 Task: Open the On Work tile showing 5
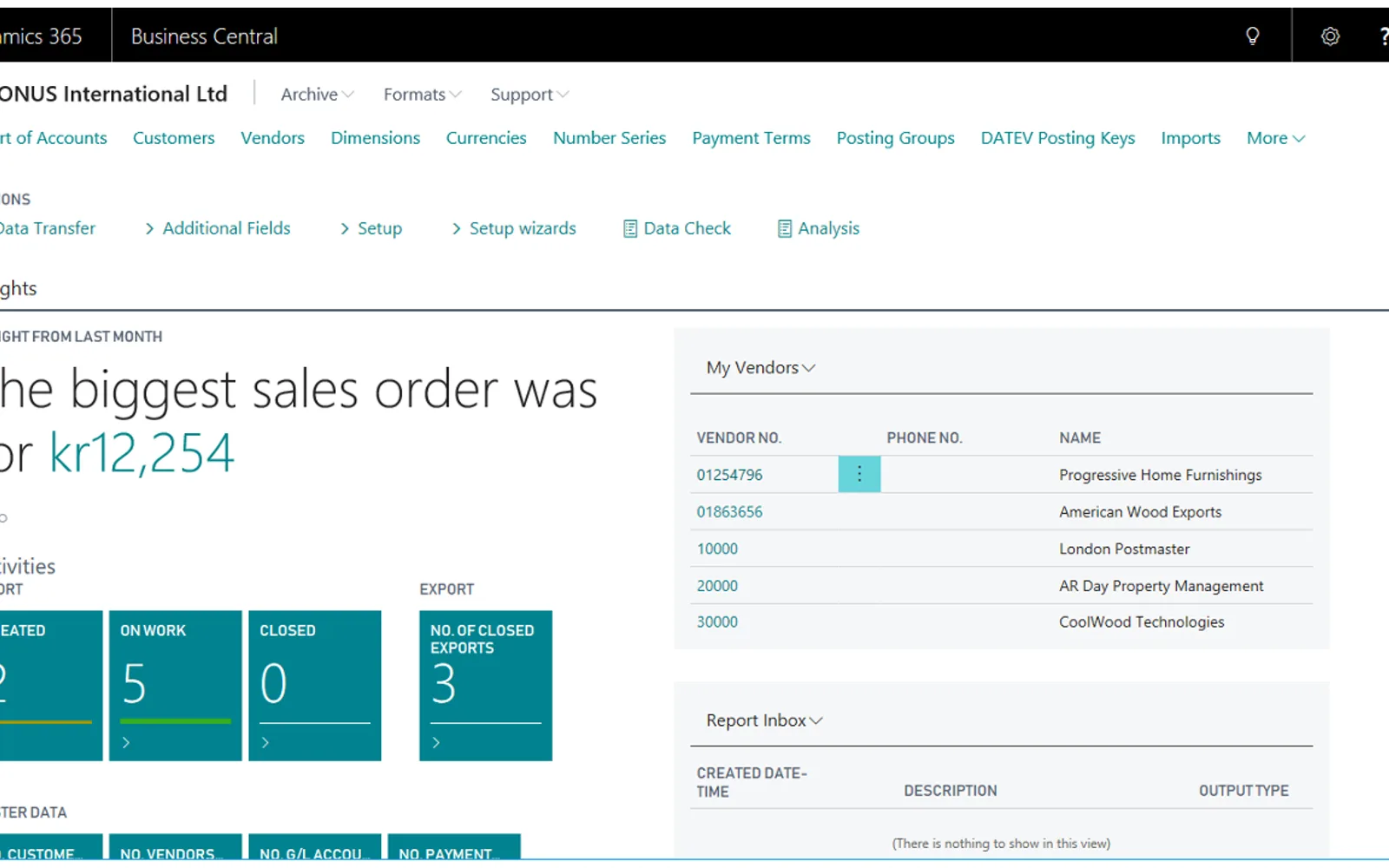point(175,686)
